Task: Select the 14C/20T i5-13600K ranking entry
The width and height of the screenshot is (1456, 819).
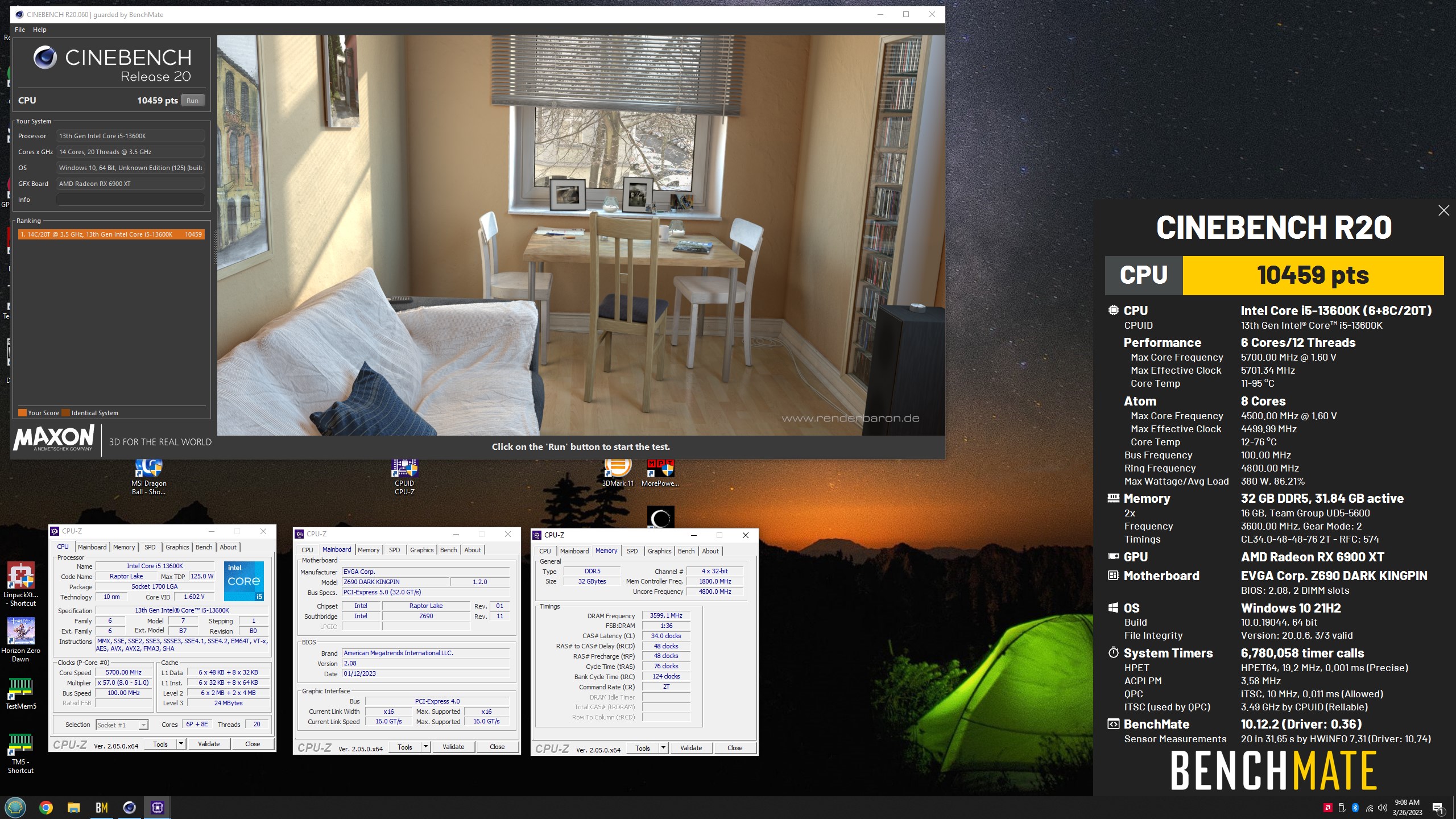Action: [x=111, y=234]
